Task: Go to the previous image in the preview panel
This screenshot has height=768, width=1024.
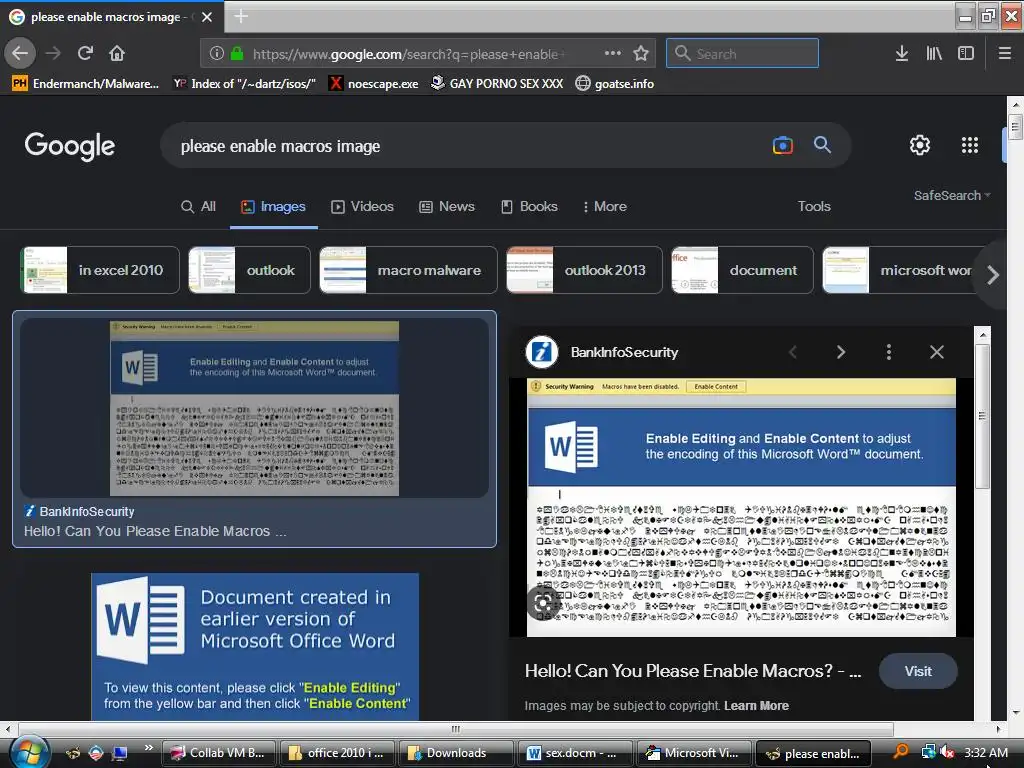Action: point(793,353)
